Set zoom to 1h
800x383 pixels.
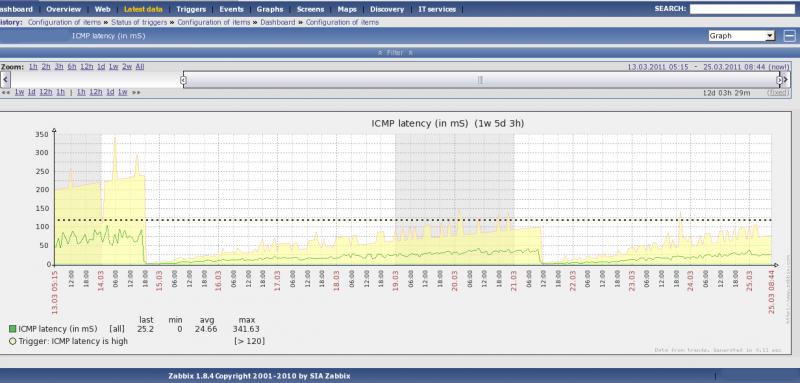tap(33, 67)
